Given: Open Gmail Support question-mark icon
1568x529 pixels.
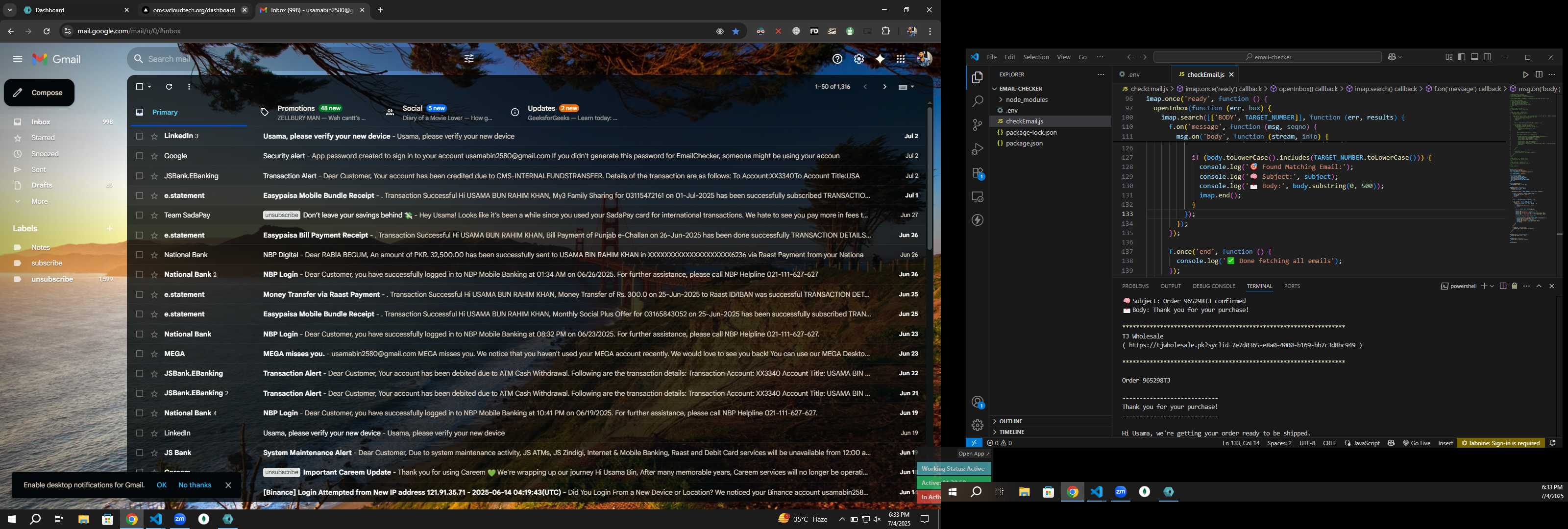Looking at the screenshot, I should [x=837, y=59].
